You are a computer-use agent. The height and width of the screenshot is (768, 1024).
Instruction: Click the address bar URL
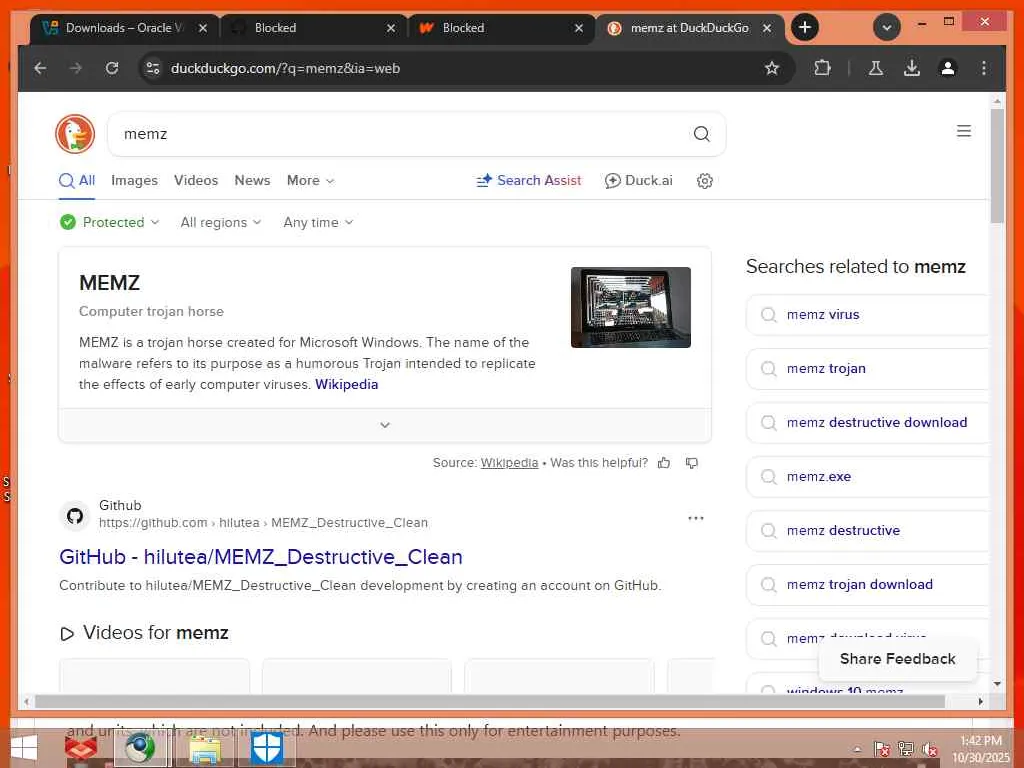click(285, 68)
